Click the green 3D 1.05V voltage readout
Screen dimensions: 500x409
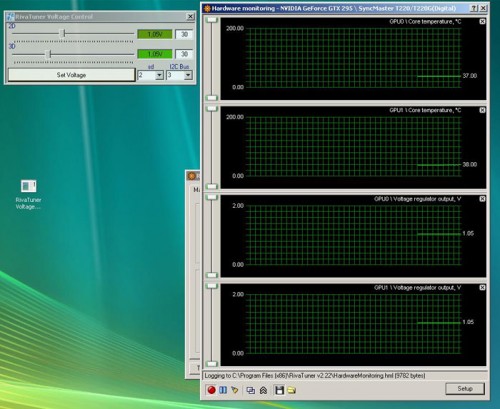click(155, 54)
